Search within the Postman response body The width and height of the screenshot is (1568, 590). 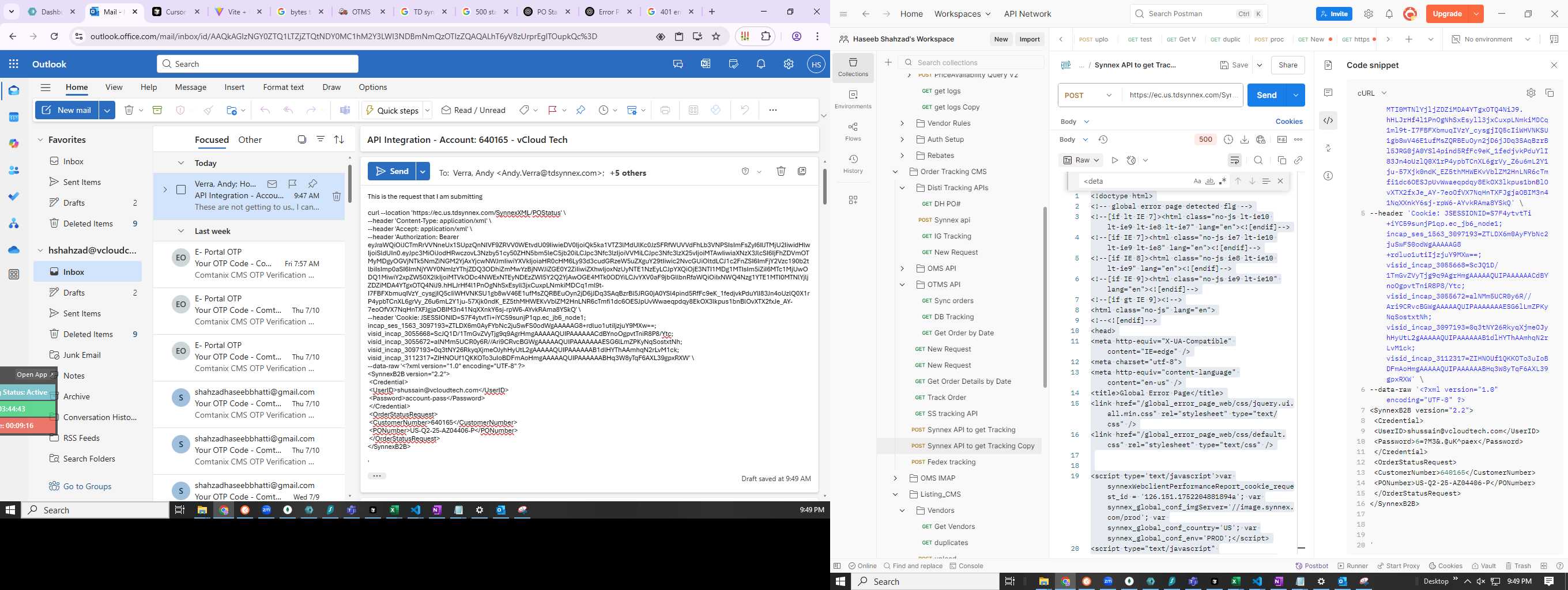coord(1258,160)
